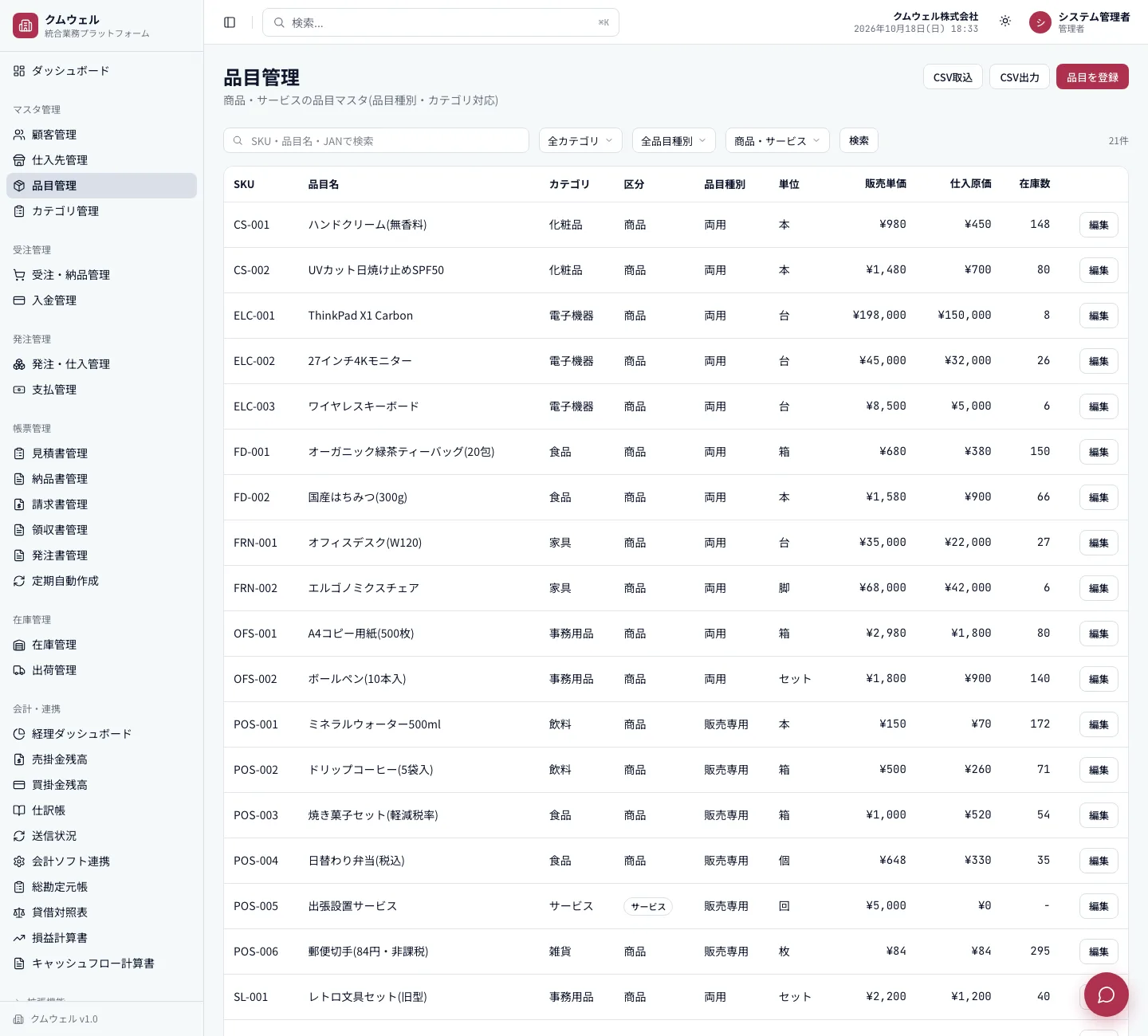Open 領収書管理 from sidebar

[x=101, y=530]
